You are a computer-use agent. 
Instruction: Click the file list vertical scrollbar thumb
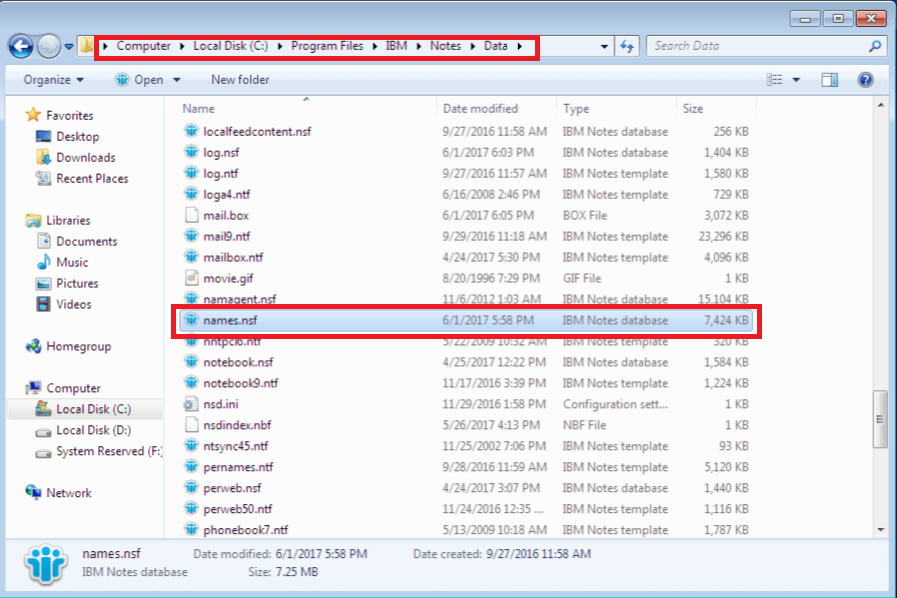(880, 419)
